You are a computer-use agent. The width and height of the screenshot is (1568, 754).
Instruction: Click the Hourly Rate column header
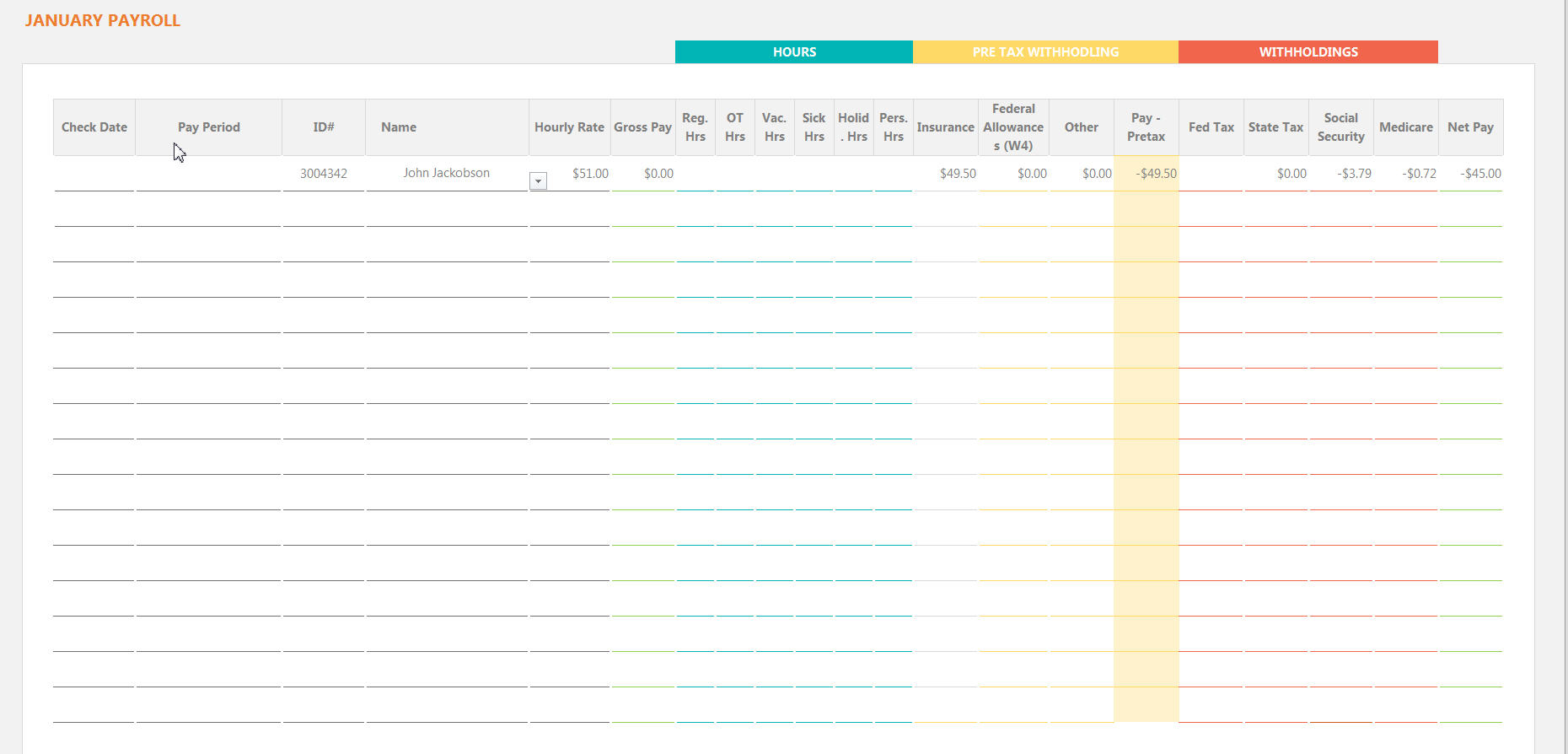pos(569,127)
